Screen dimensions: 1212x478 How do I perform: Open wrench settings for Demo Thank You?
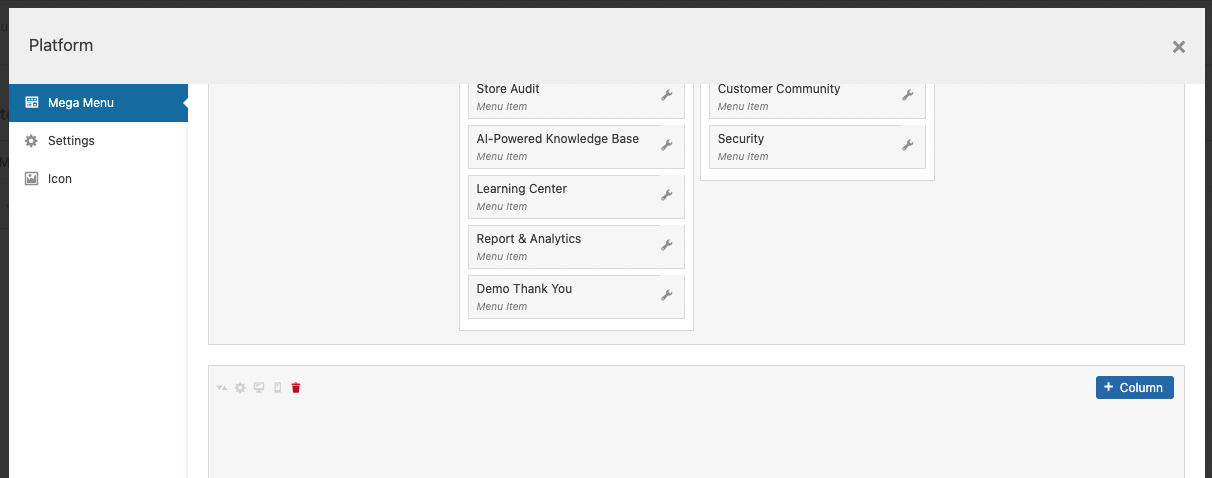coord(667,295)
